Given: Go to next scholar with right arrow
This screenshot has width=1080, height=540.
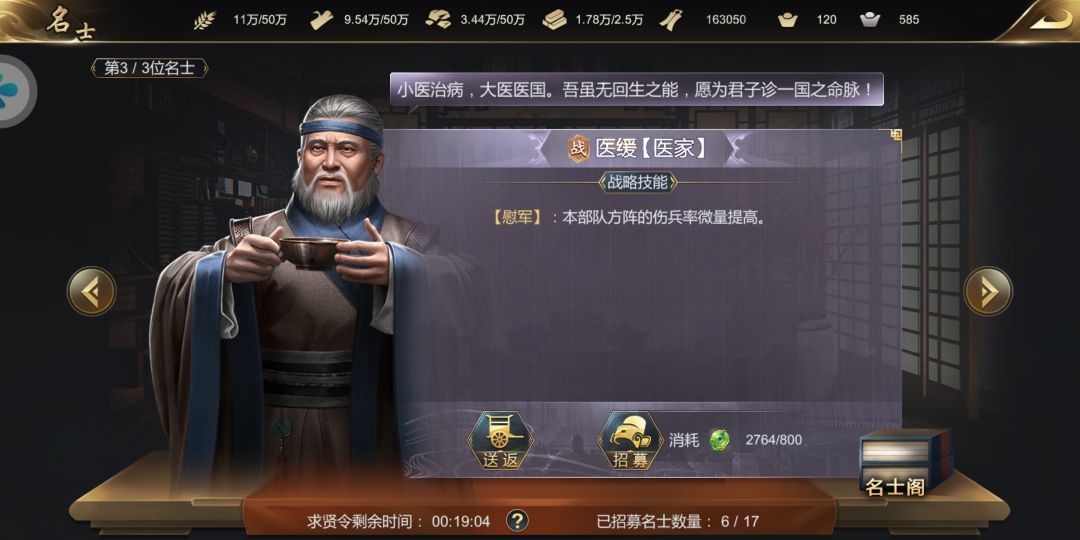Looking at the screenshot, I should pos(988,291).
